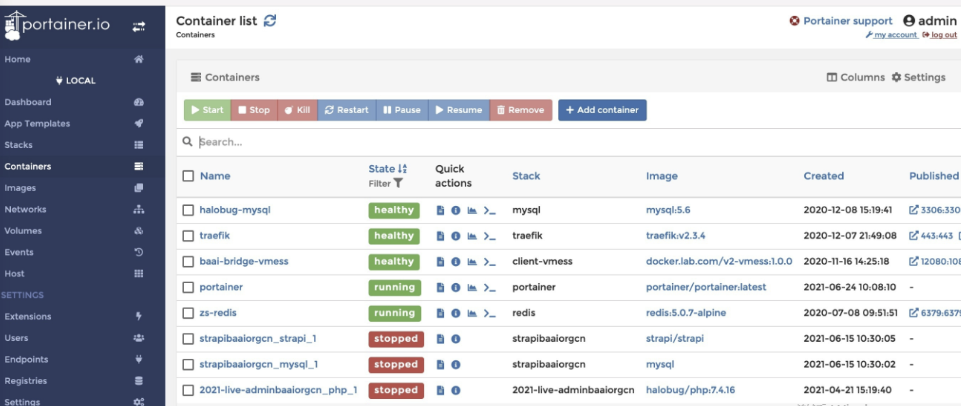Click the Resume button
974x406 pixels.
pos(459,110)
